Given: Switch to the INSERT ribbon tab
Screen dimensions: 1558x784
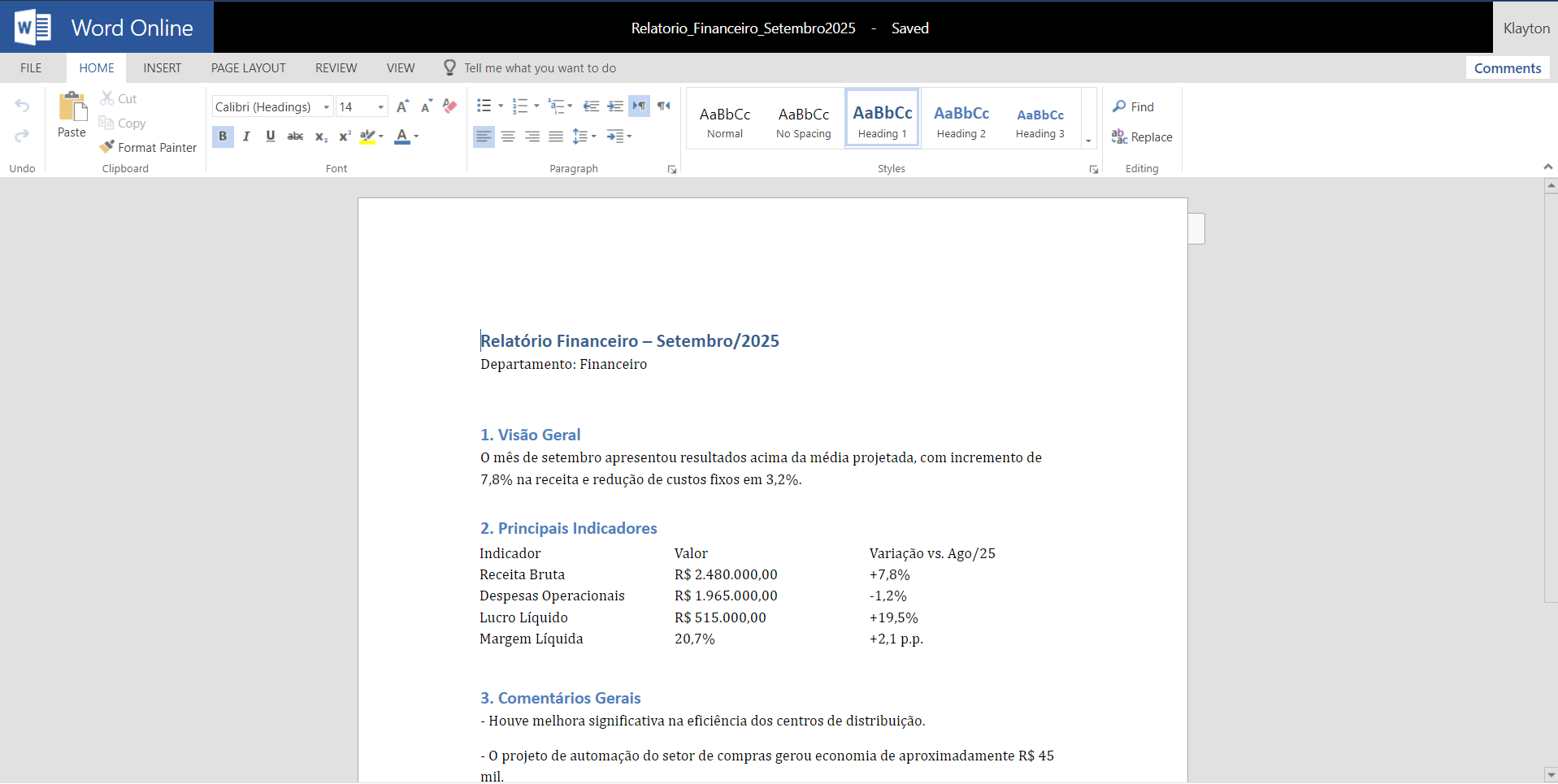Looking at the screenshot, I should coord(162,68).
